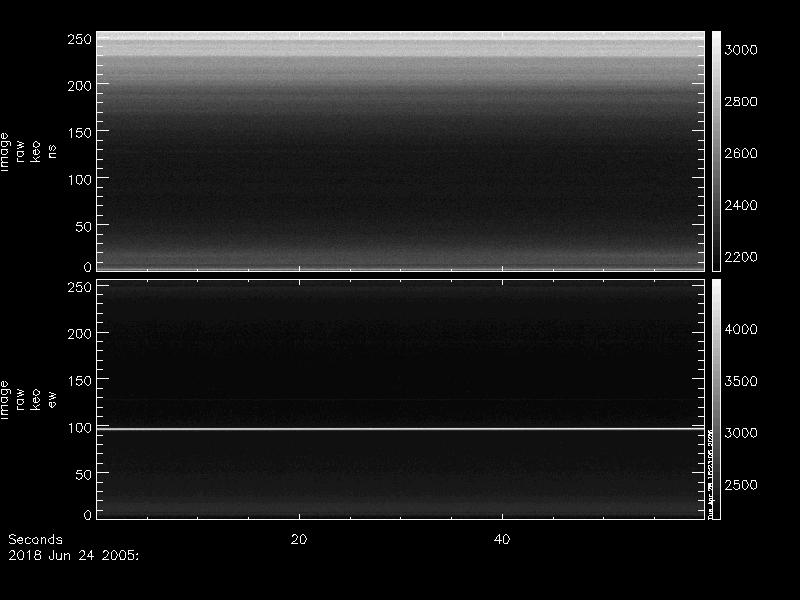Image resolution: width=800 pixels, height=600 pixels.
Task: Click '50' y-tick of the ew plot
Action: coord(84,474)
